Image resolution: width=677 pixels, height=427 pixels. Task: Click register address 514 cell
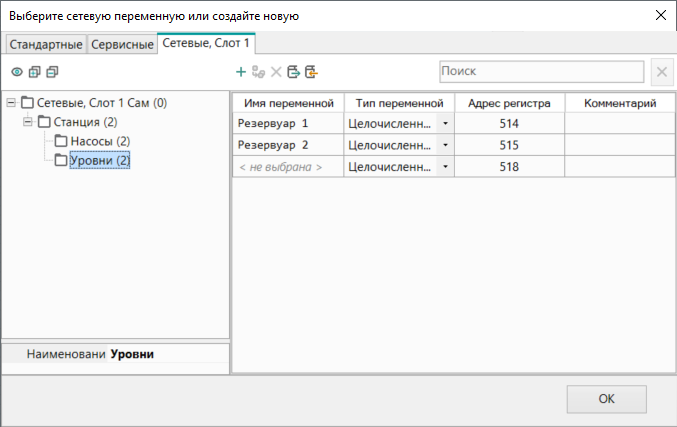pyautogui.click(x=509, y=123)
